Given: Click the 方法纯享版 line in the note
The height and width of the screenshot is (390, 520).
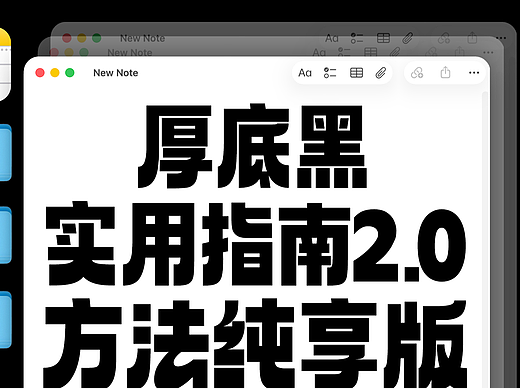Looking at the screenshot, I should pos(255,343).
